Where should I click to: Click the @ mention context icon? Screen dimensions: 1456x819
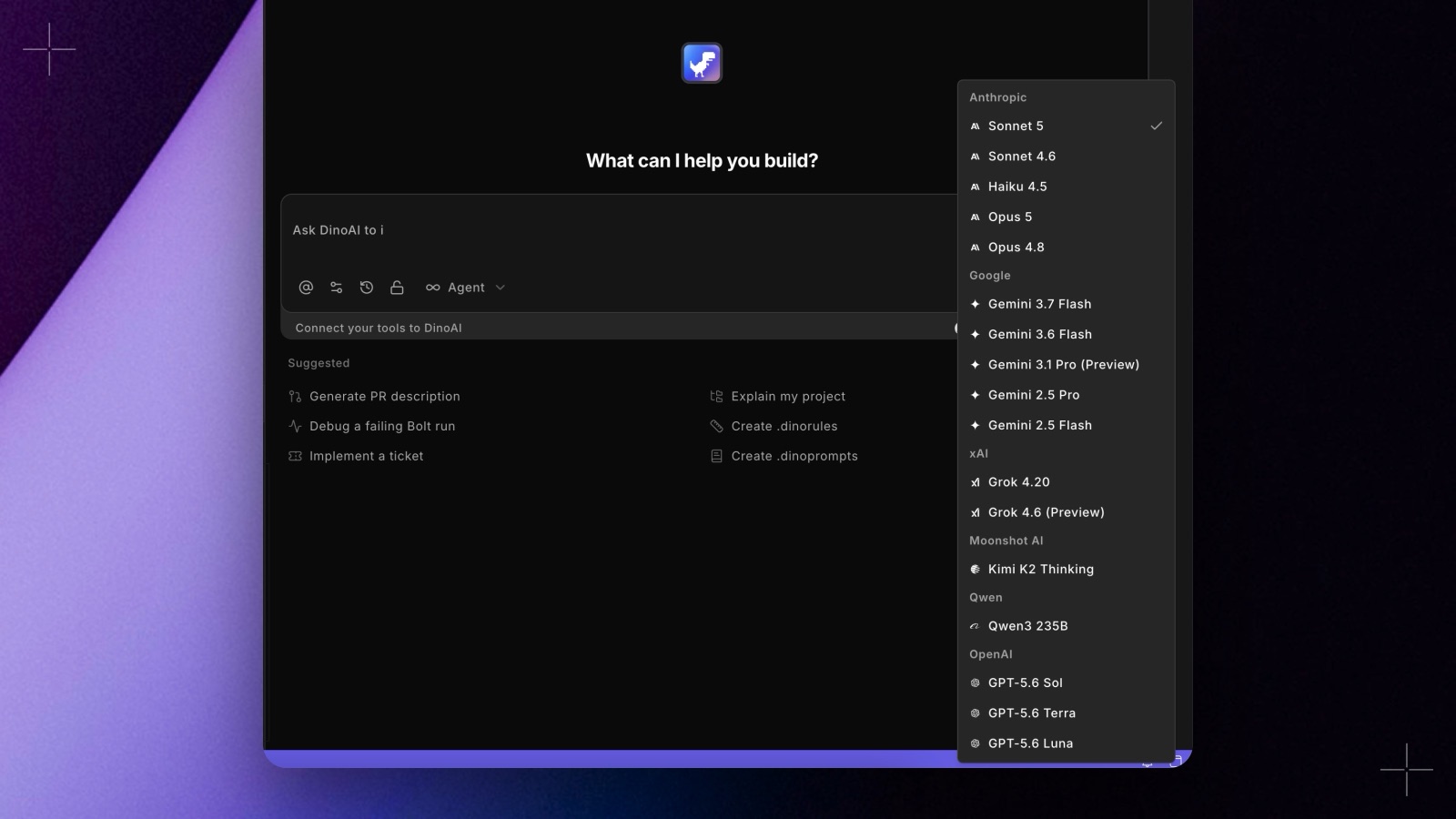(x=306, y=288)
